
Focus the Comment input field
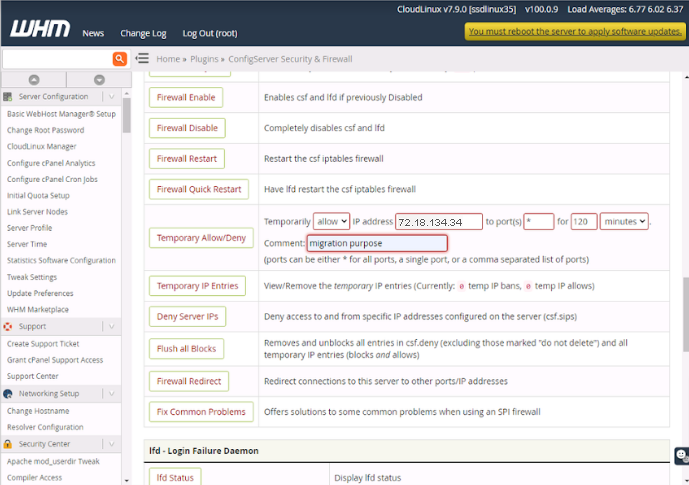[377, 243]
